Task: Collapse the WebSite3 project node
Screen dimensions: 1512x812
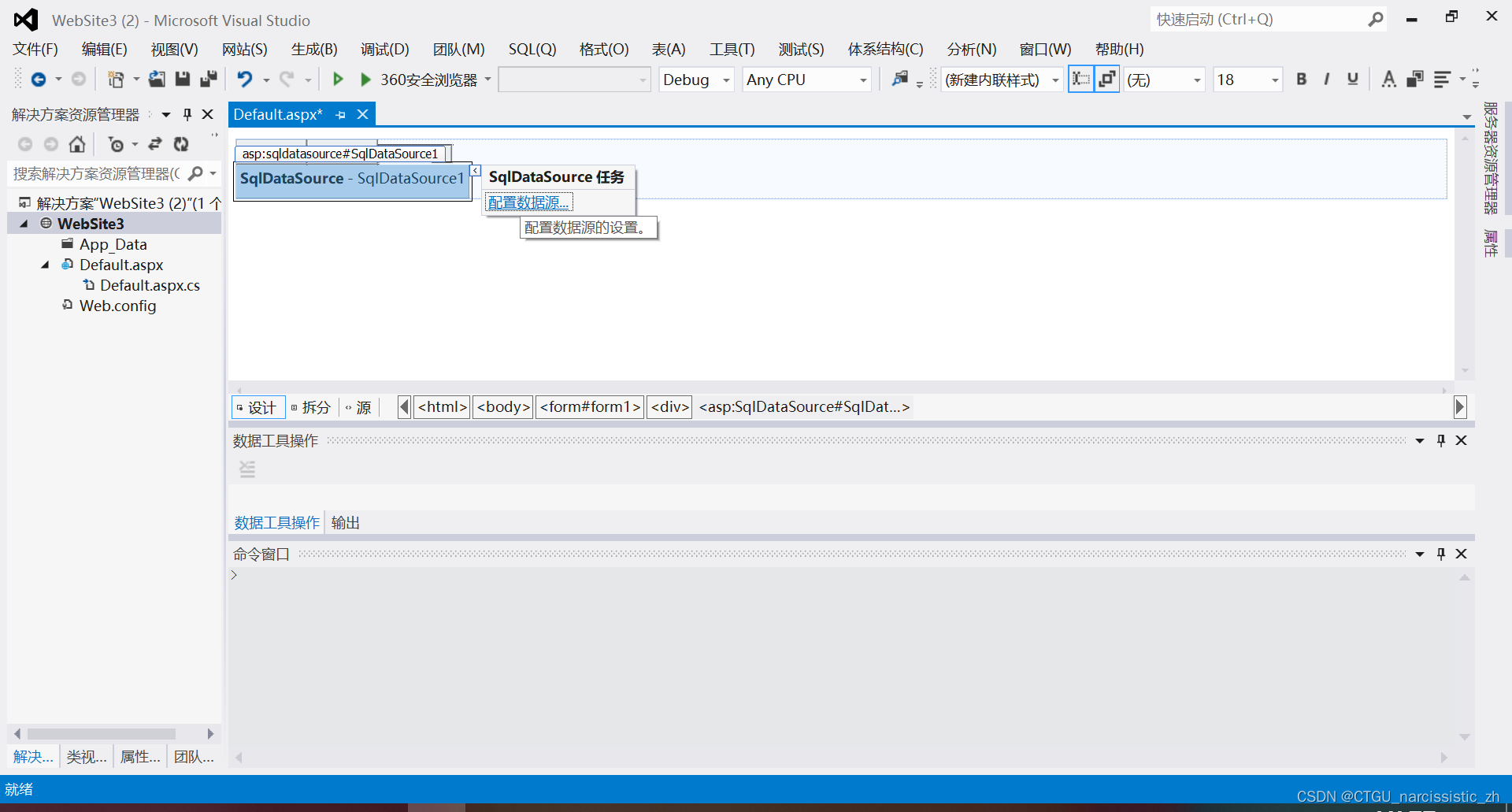Action: click(x=24, y=224)
